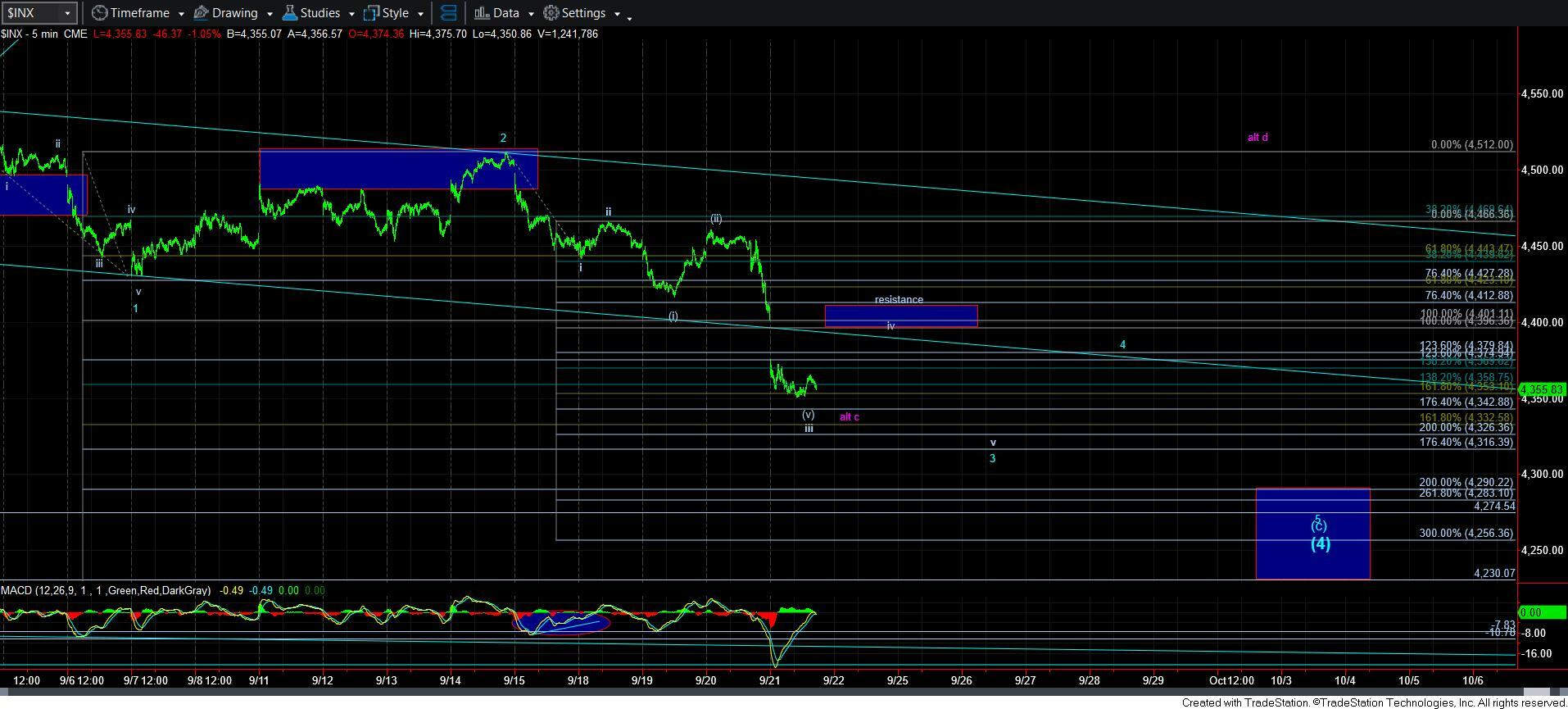Expand the Studies dropdown arrow

pos(351,14)
